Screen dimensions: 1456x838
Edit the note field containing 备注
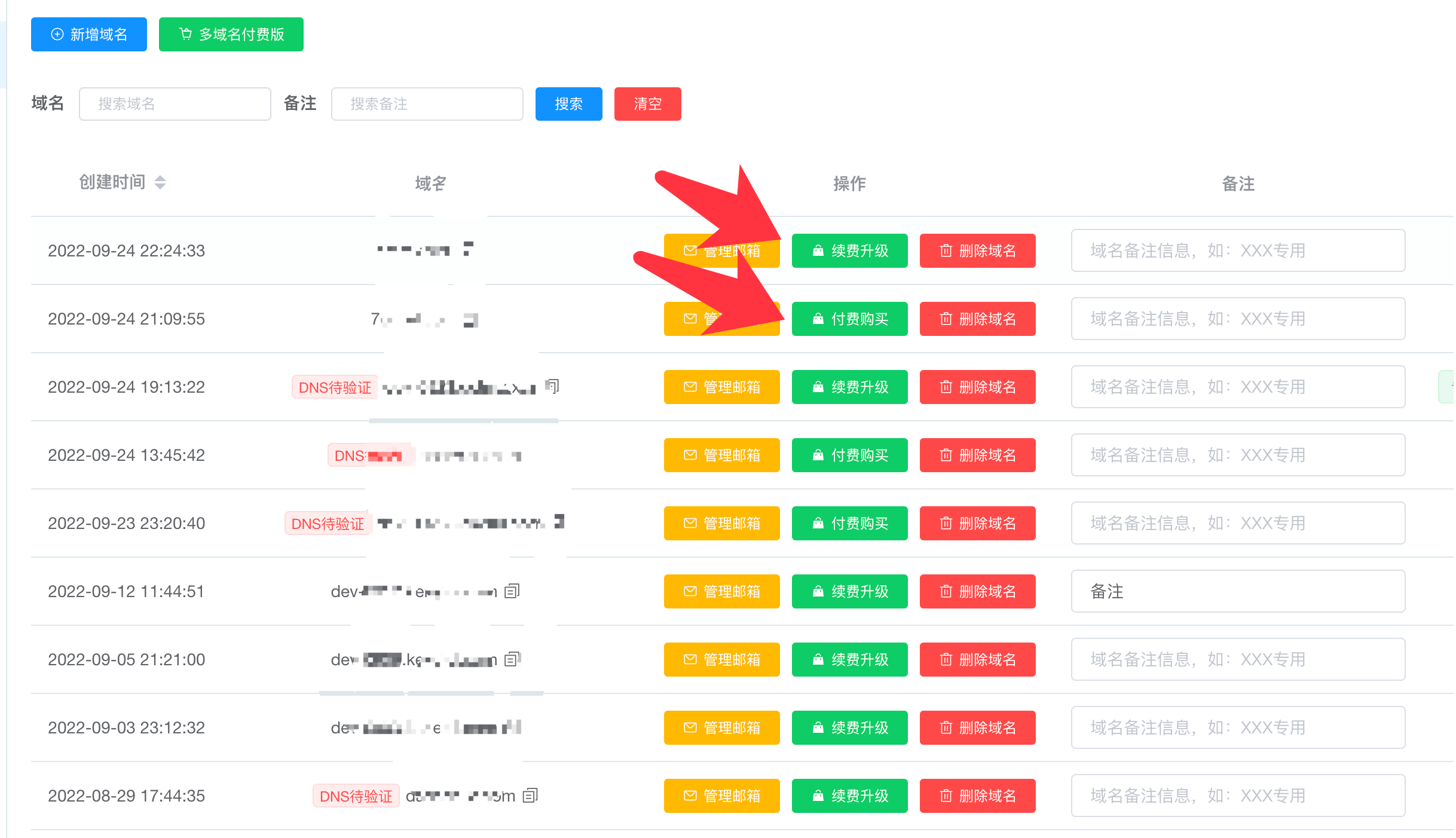click(1238, 591)
